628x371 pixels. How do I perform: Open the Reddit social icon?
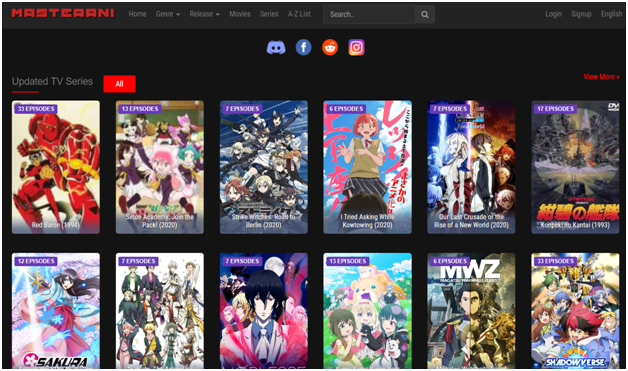(330, 48)
